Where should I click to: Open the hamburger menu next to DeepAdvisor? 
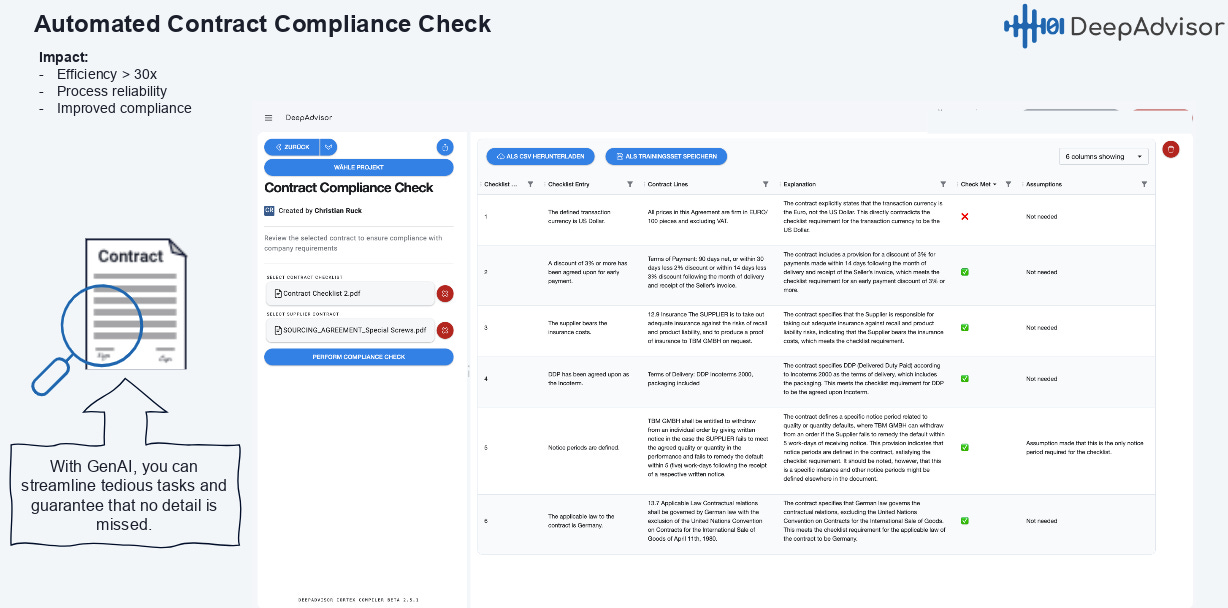(268, 118)
